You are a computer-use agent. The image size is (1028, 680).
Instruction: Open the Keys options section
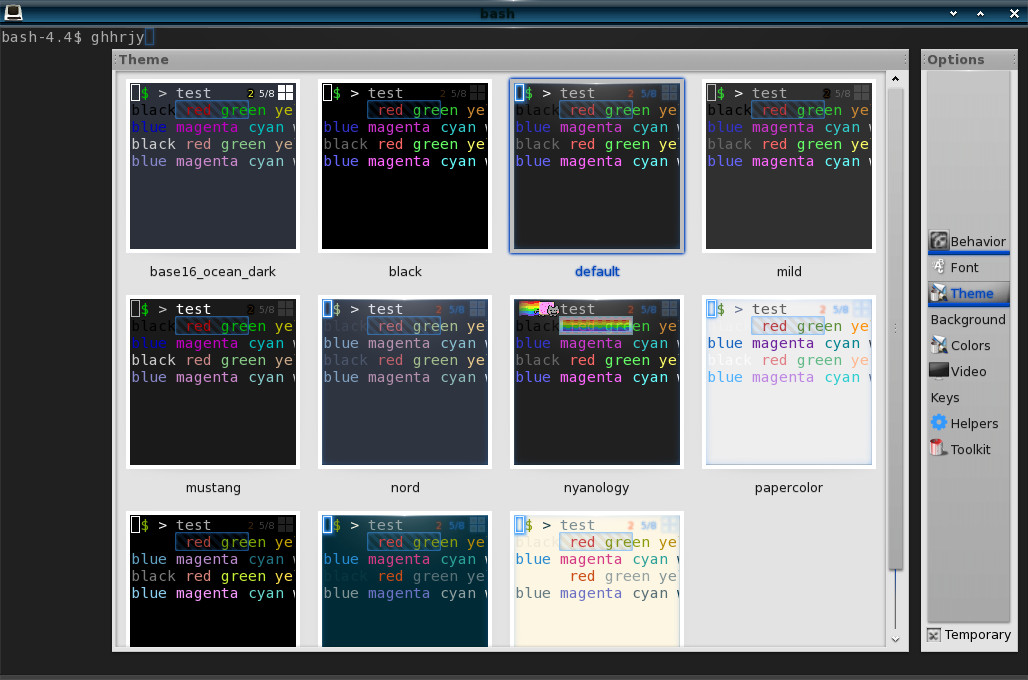[x=968, y=397]
